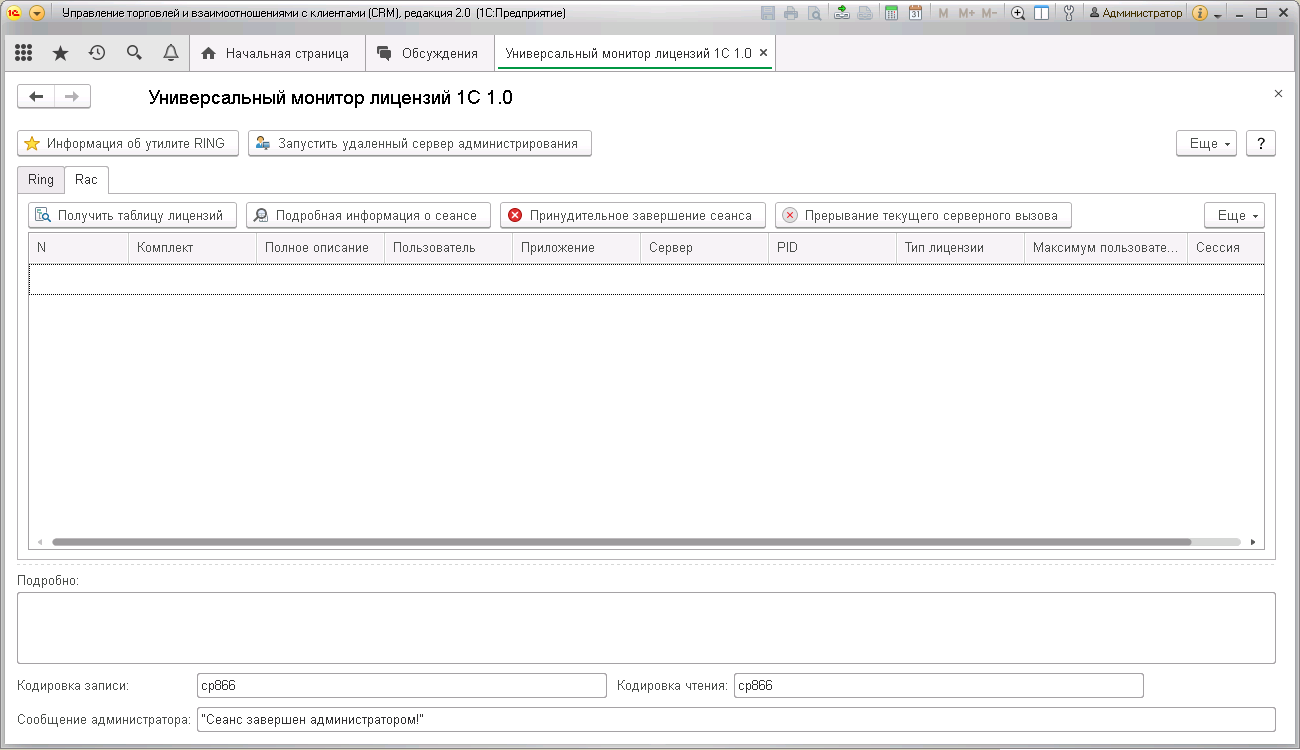Open the top Еще dropdown

point(1207,143)
